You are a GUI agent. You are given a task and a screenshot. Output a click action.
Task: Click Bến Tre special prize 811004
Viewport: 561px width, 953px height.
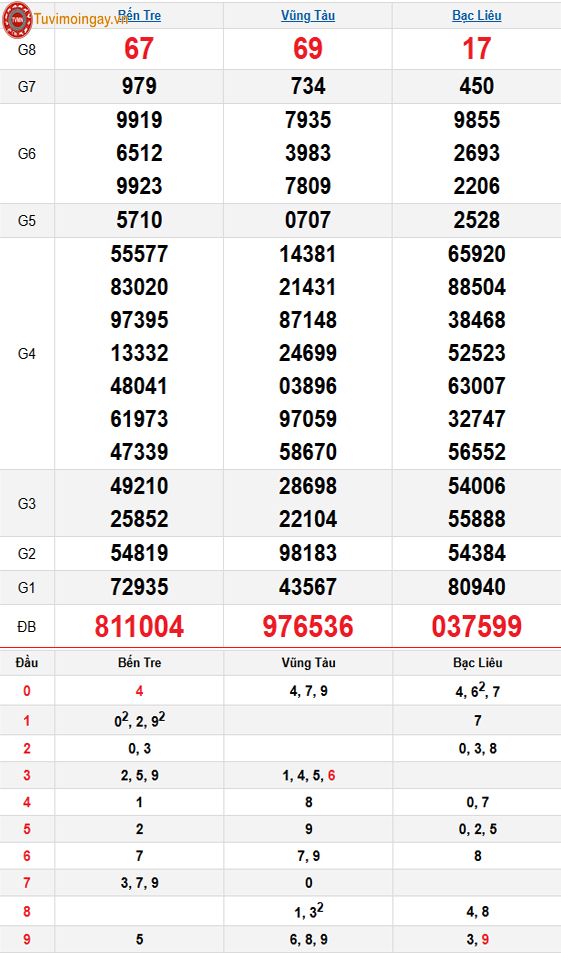pyautogui.click(x=139, y=627)
